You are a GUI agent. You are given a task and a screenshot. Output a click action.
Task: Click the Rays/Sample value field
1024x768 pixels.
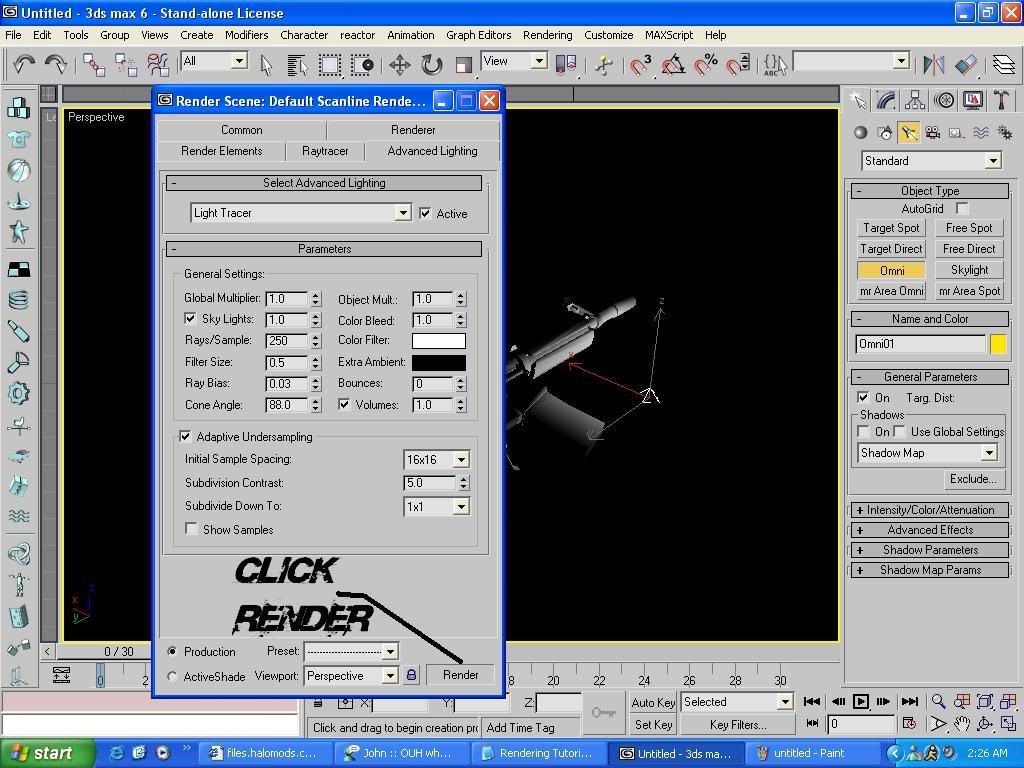(x=286, y=341)
